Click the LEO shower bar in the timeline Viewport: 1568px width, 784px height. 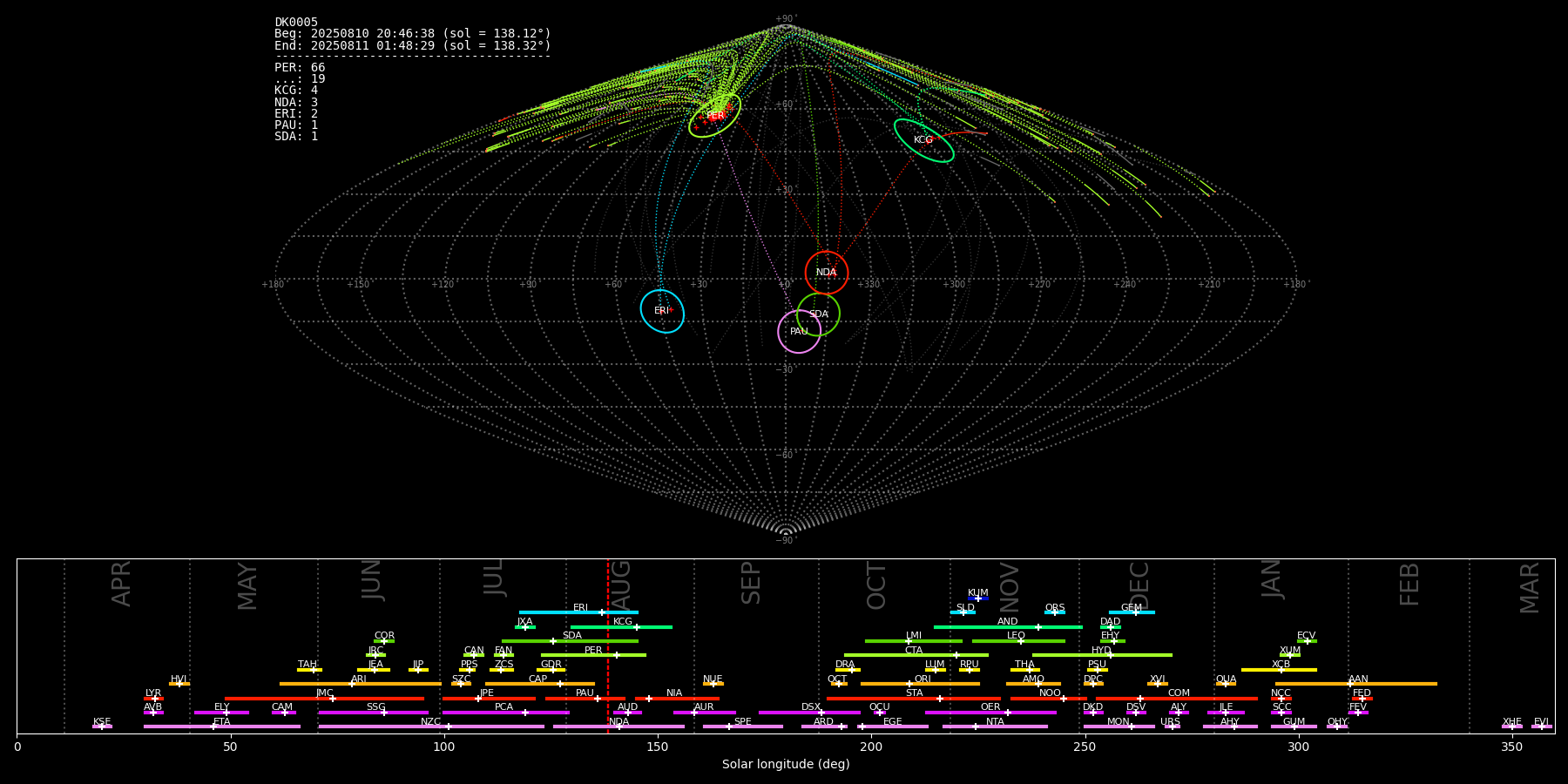[x=1018, y=641]
